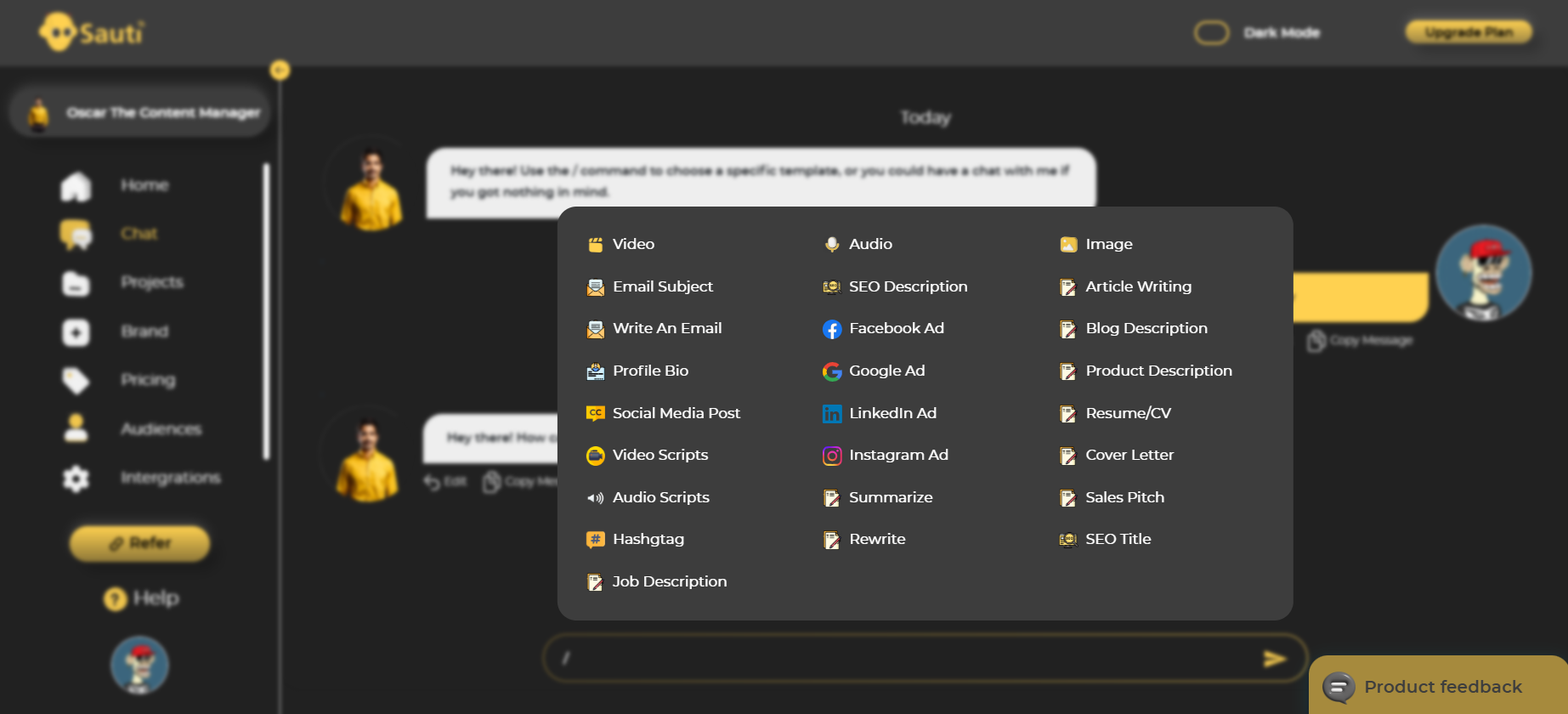
Task: Click the SEO Description icon
Action: (x=832, y=287)
